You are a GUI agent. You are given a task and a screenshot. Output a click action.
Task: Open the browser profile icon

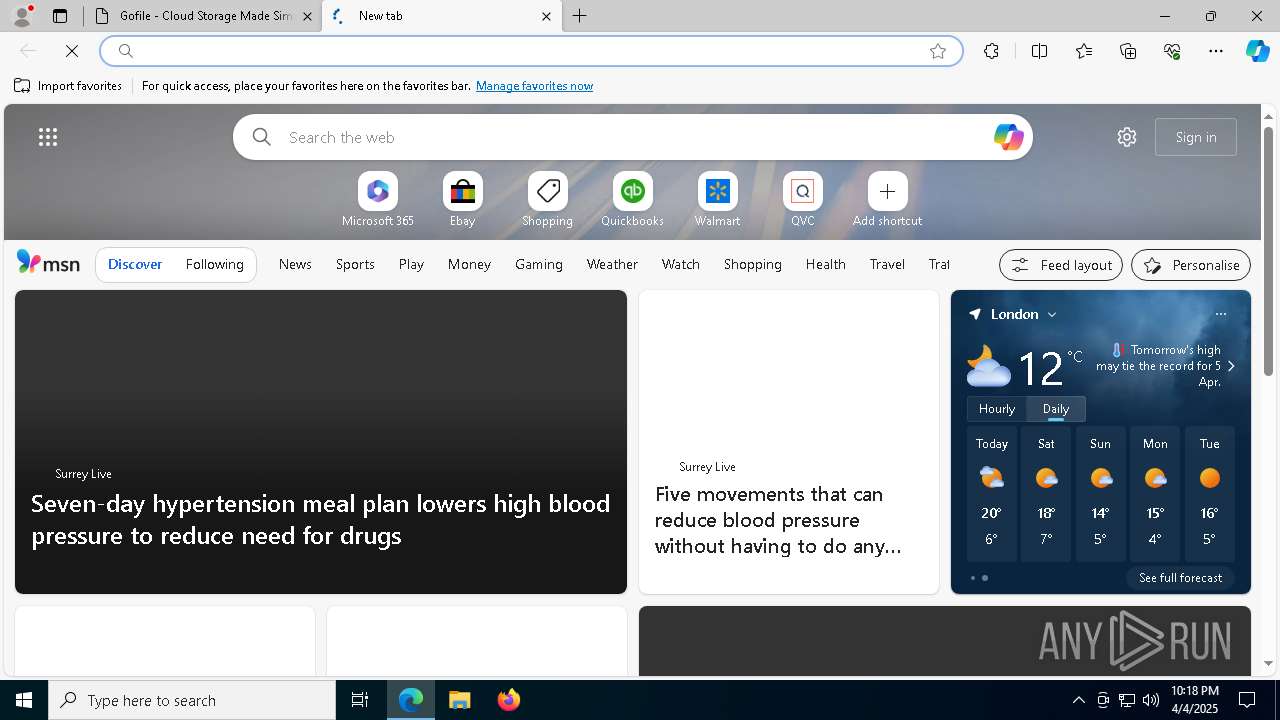click(22, 16)
